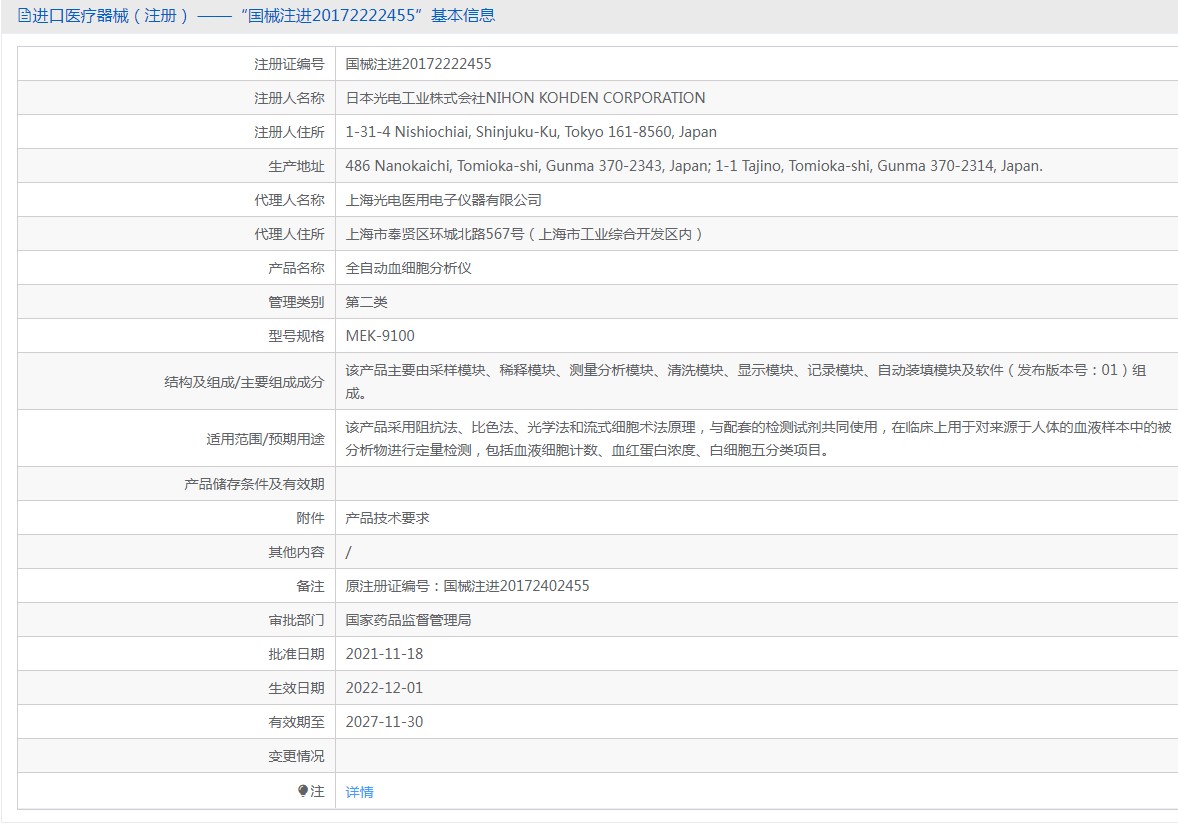Select structure description starting 该产品主要由采样模块
Image resolution: width=1178 pixels, height=824 pixels.
(x=745, y=382)
